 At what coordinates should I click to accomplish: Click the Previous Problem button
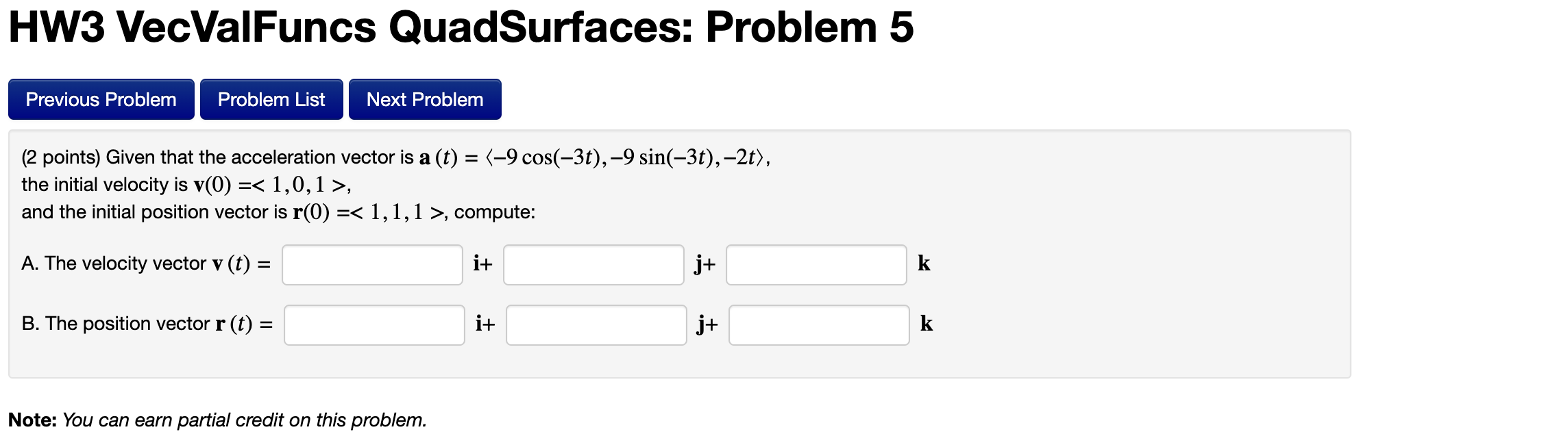tap(101, 99)
